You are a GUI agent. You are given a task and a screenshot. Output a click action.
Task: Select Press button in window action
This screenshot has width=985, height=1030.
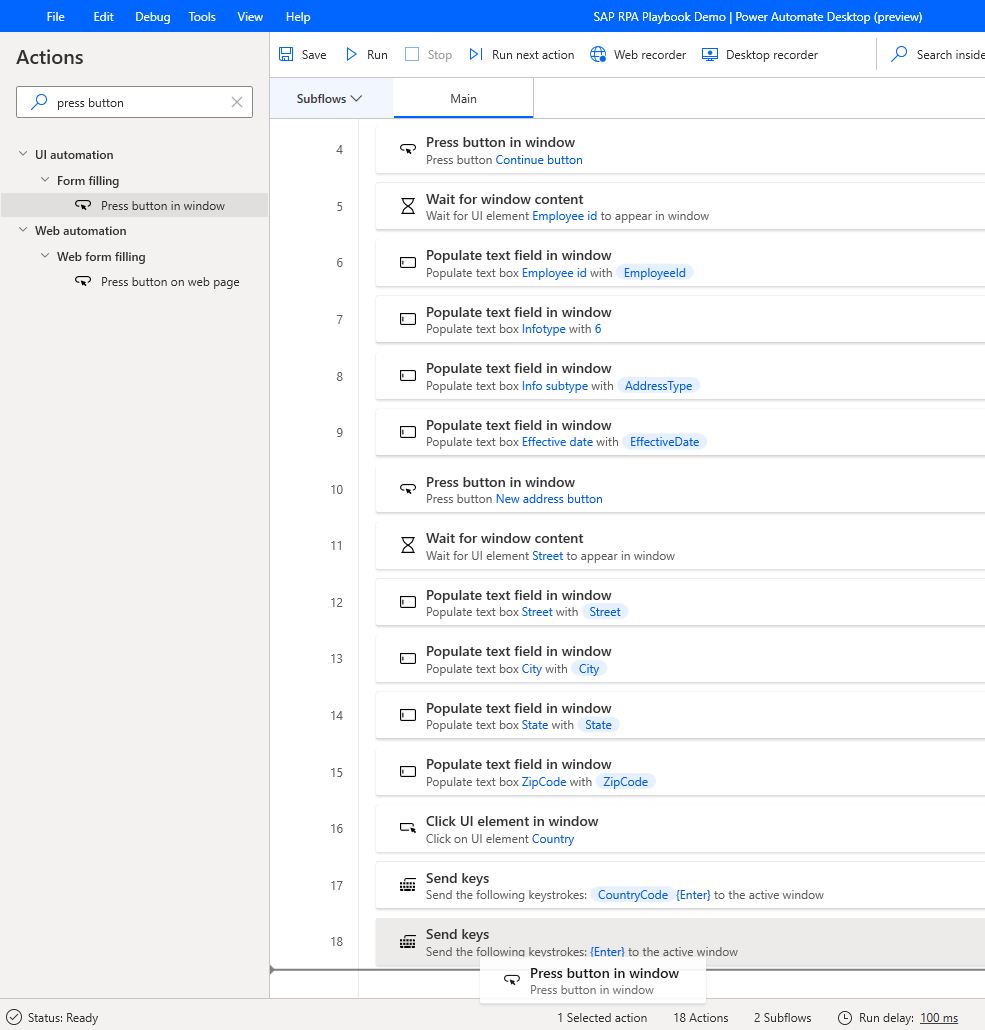pos(135,206)
